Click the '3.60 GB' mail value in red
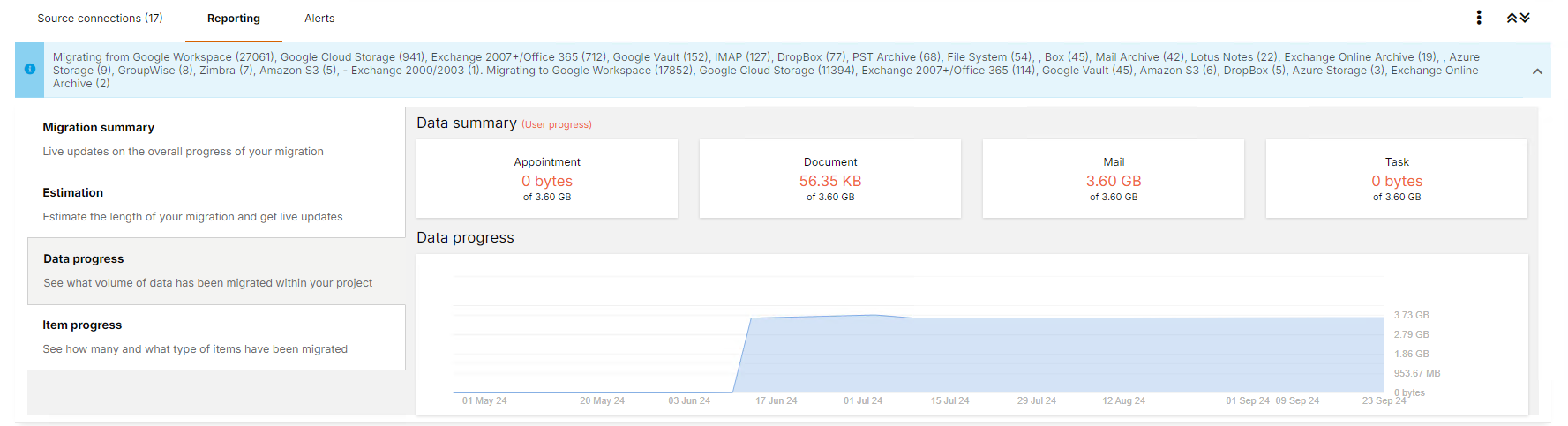Image resolution: width=1568 pixels, height=426 pixels. coord(1114,181)
